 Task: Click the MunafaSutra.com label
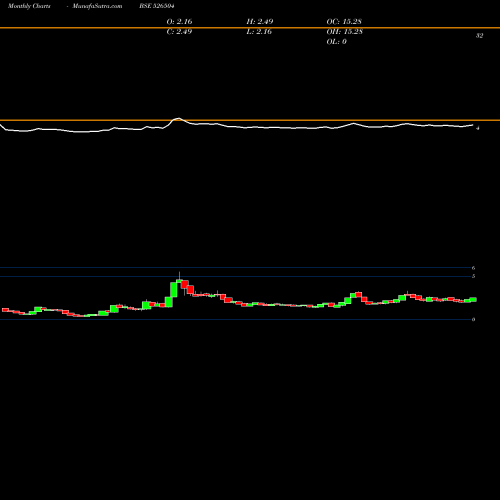97,6
